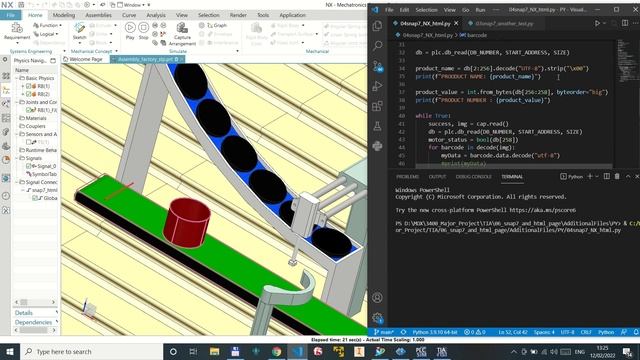Click the Windows taskbar search box
This screenshot has width=640, height=360.
tap(92, 351)
